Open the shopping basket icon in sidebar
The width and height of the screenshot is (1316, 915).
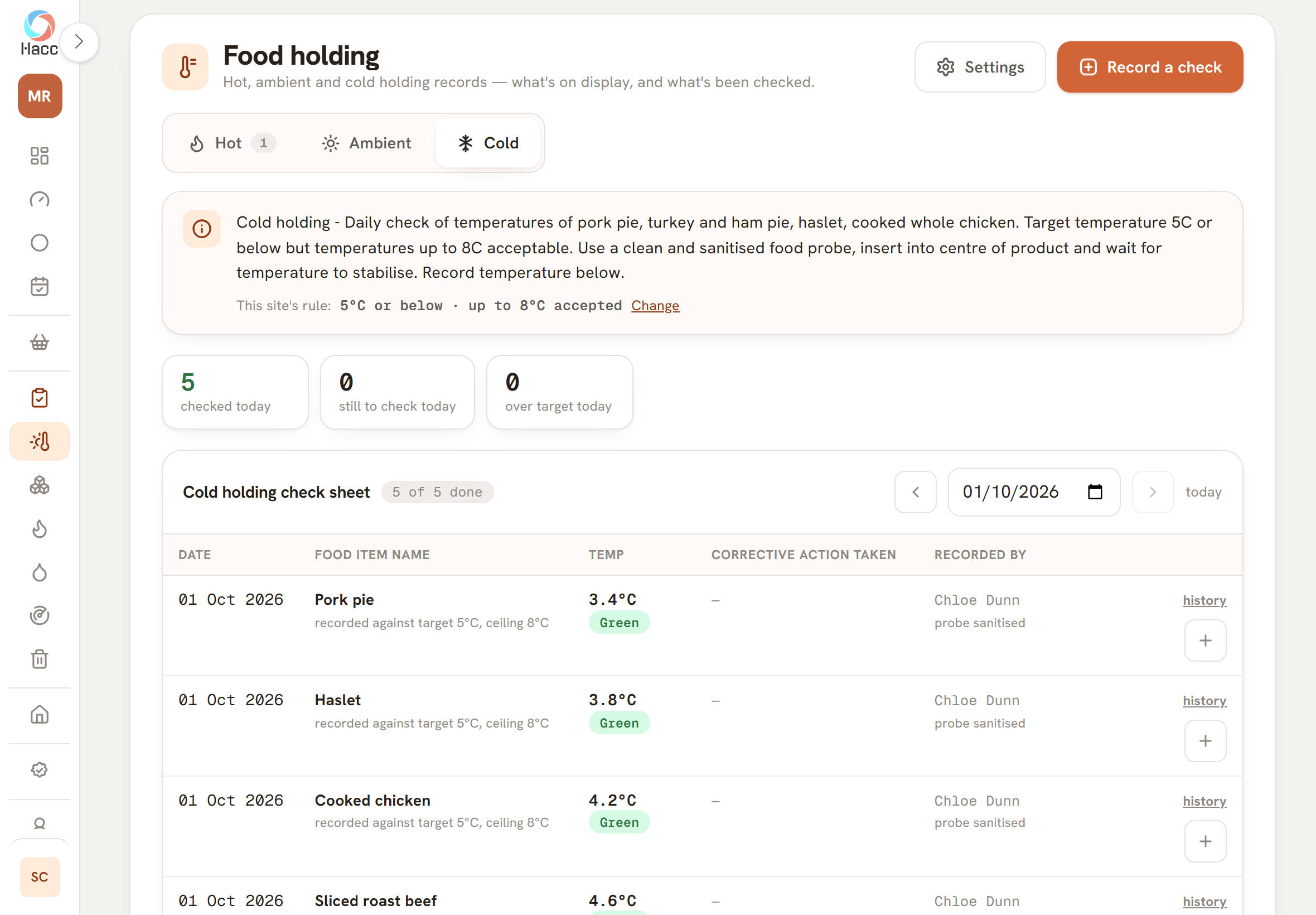40,342
